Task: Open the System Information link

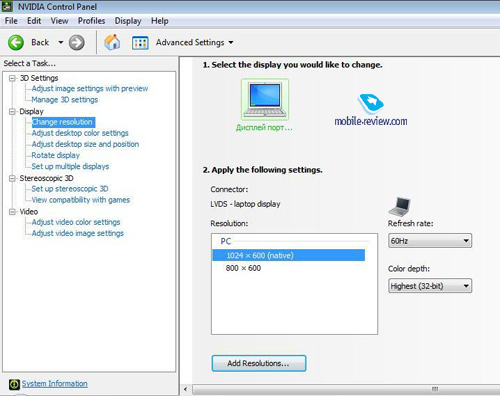Action: tap(55, 384)
